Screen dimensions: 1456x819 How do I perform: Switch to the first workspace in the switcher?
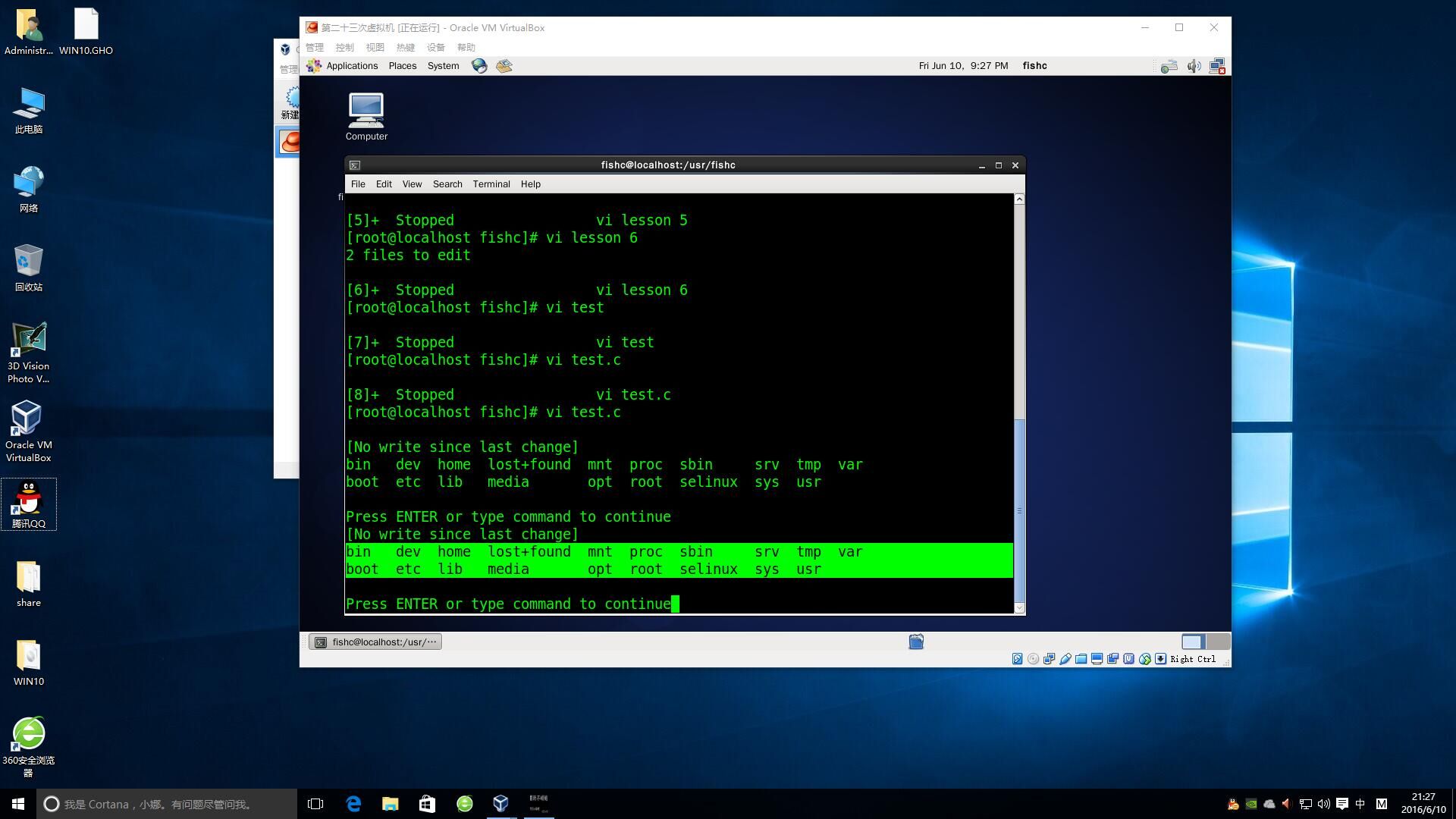tap(1193, 642)
